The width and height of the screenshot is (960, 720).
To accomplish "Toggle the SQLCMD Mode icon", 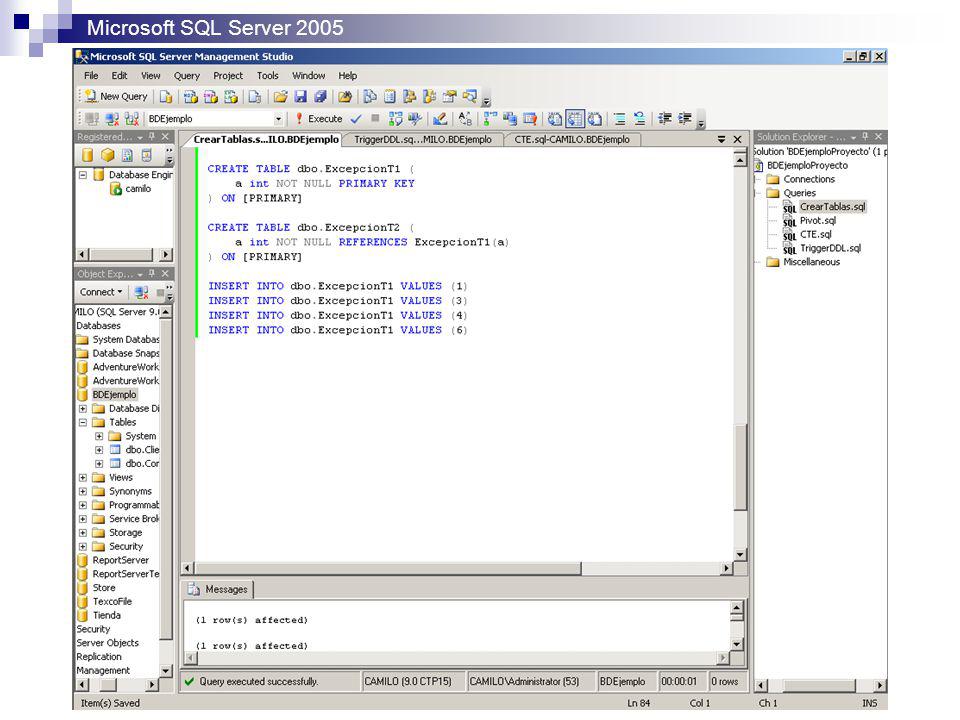I will 530,119.
